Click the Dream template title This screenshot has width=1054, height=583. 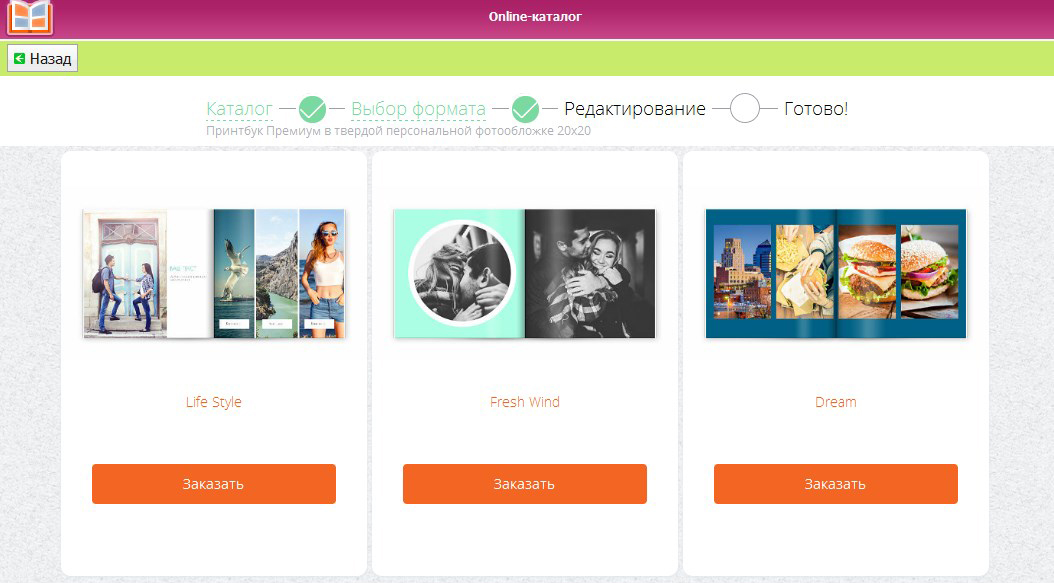[836, 402]
